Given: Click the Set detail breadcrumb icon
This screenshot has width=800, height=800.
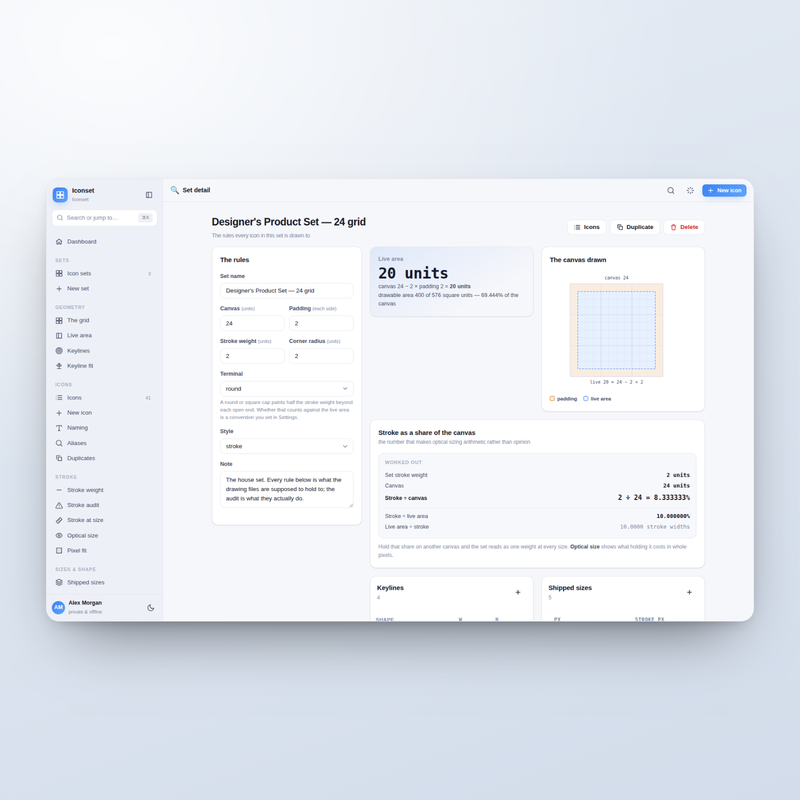Looking at the screenshot, I should [174, 190].
